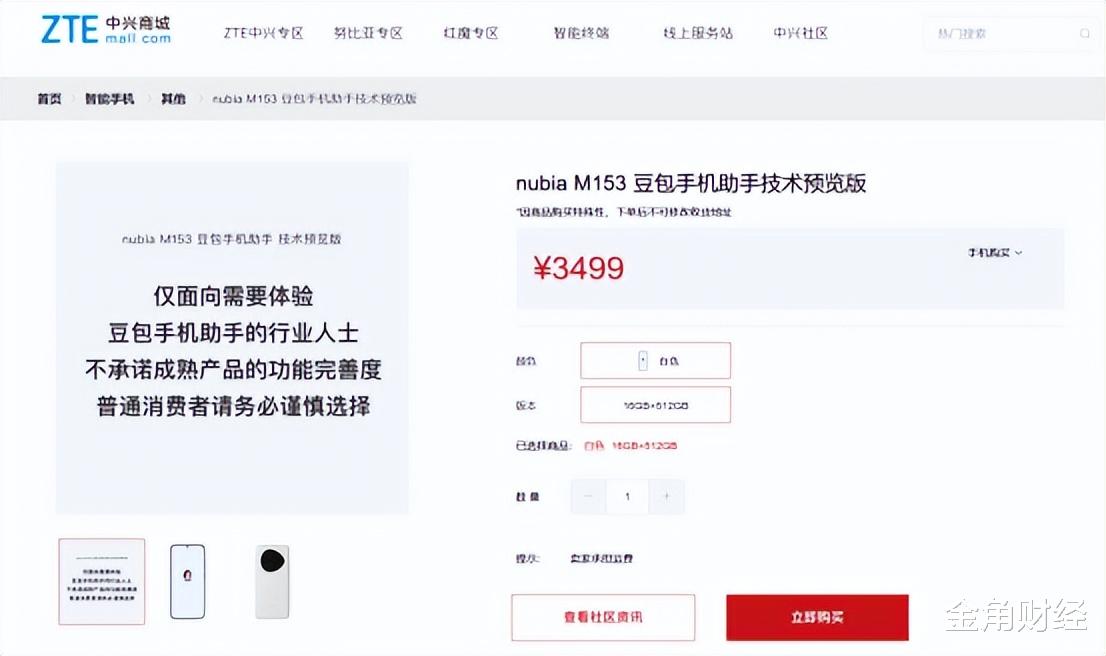
Task: Choose the 16GB+512GB version option
Action: pos(655,405)
